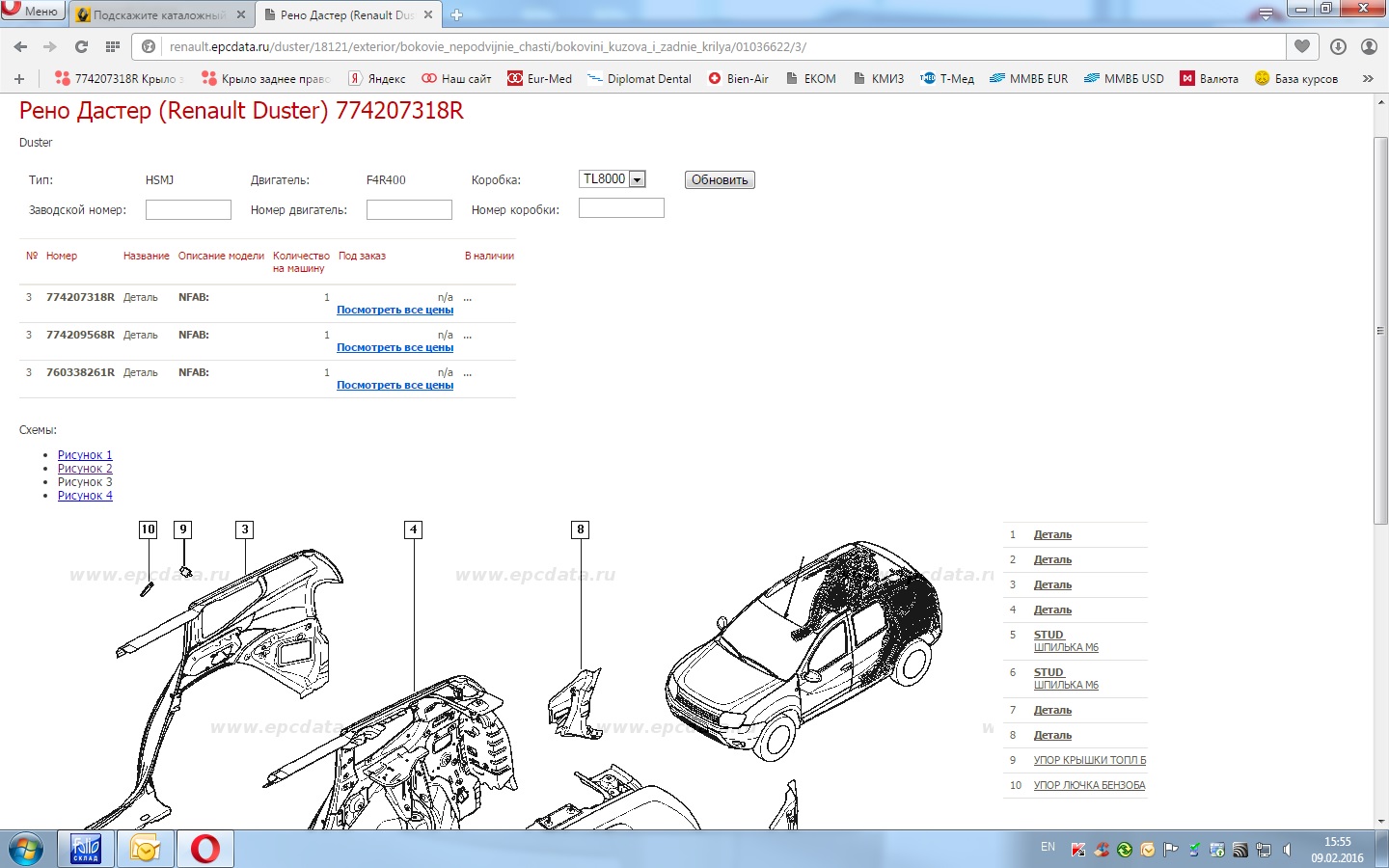The width and height of the screenshot is (1389, 868).
Task: Click diagram callout number 8
Action: tap(580, 529)
